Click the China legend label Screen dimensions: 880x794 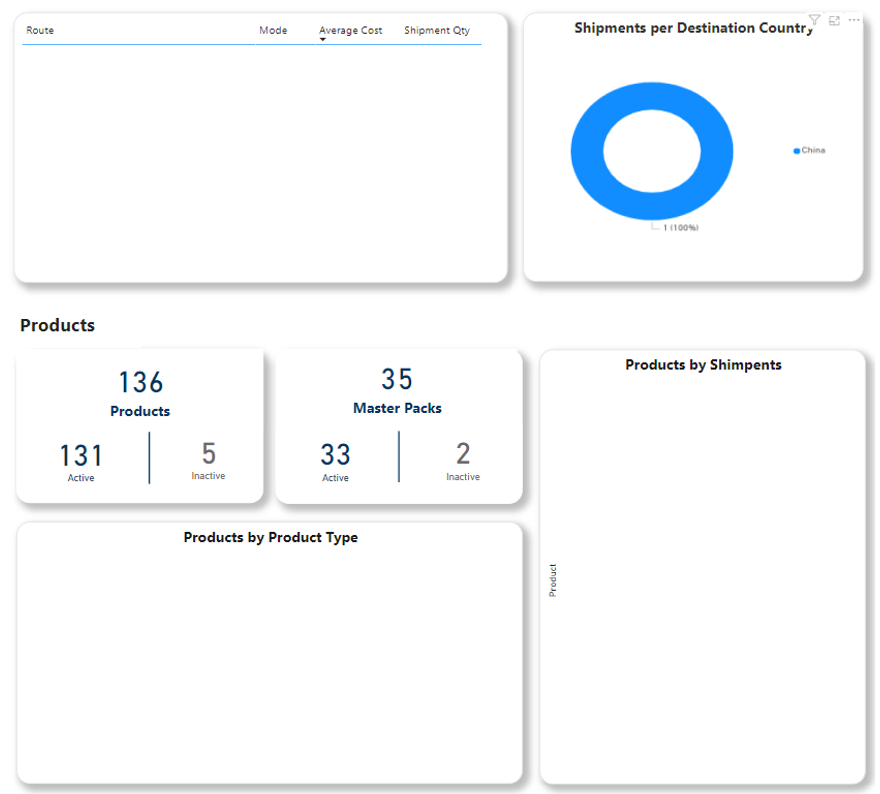[x=813, y=150]
